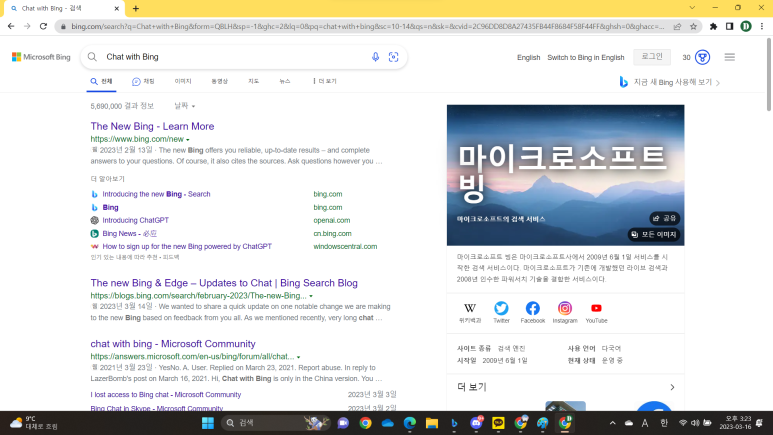Open Chrome side panel icon

(730, 27)
